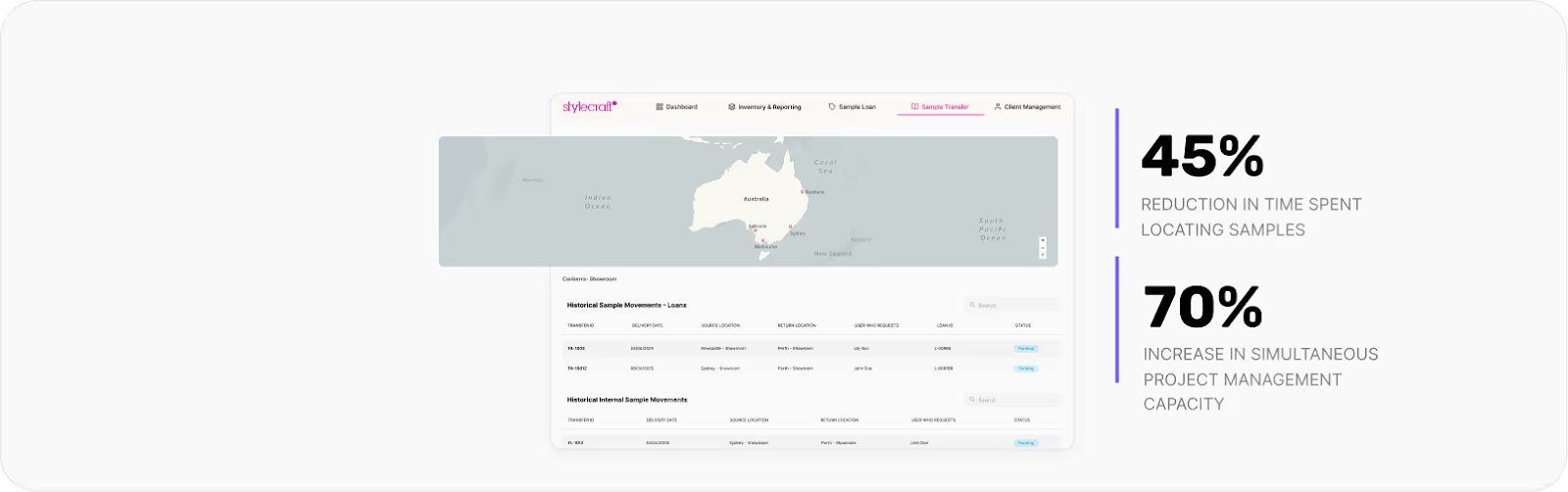This screenshot has width=1568, height=492.
Task: Click the Adelaide map pin
Action: 756,231
